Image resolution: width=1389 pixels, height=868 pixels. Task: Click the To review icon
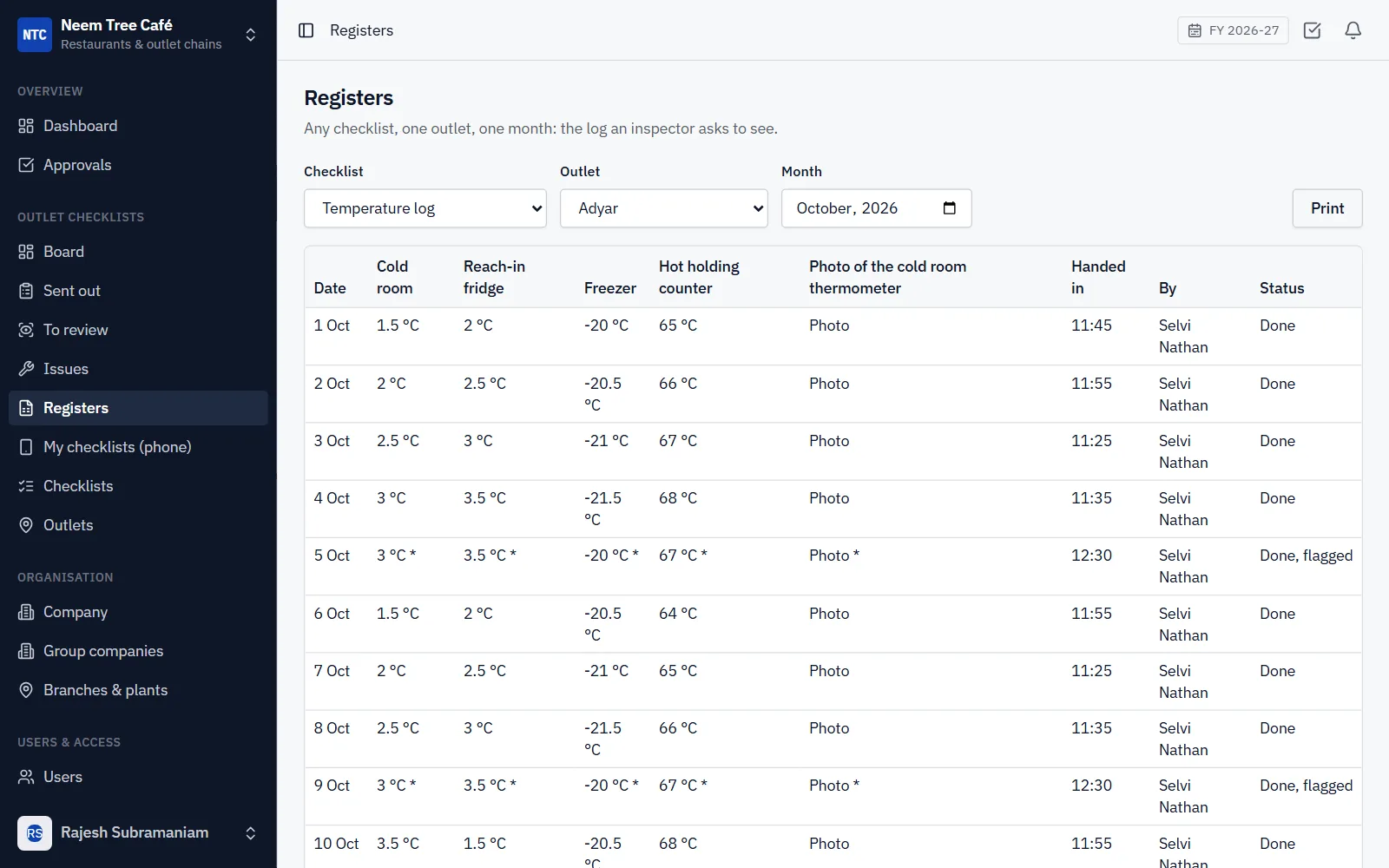point(26,330)
